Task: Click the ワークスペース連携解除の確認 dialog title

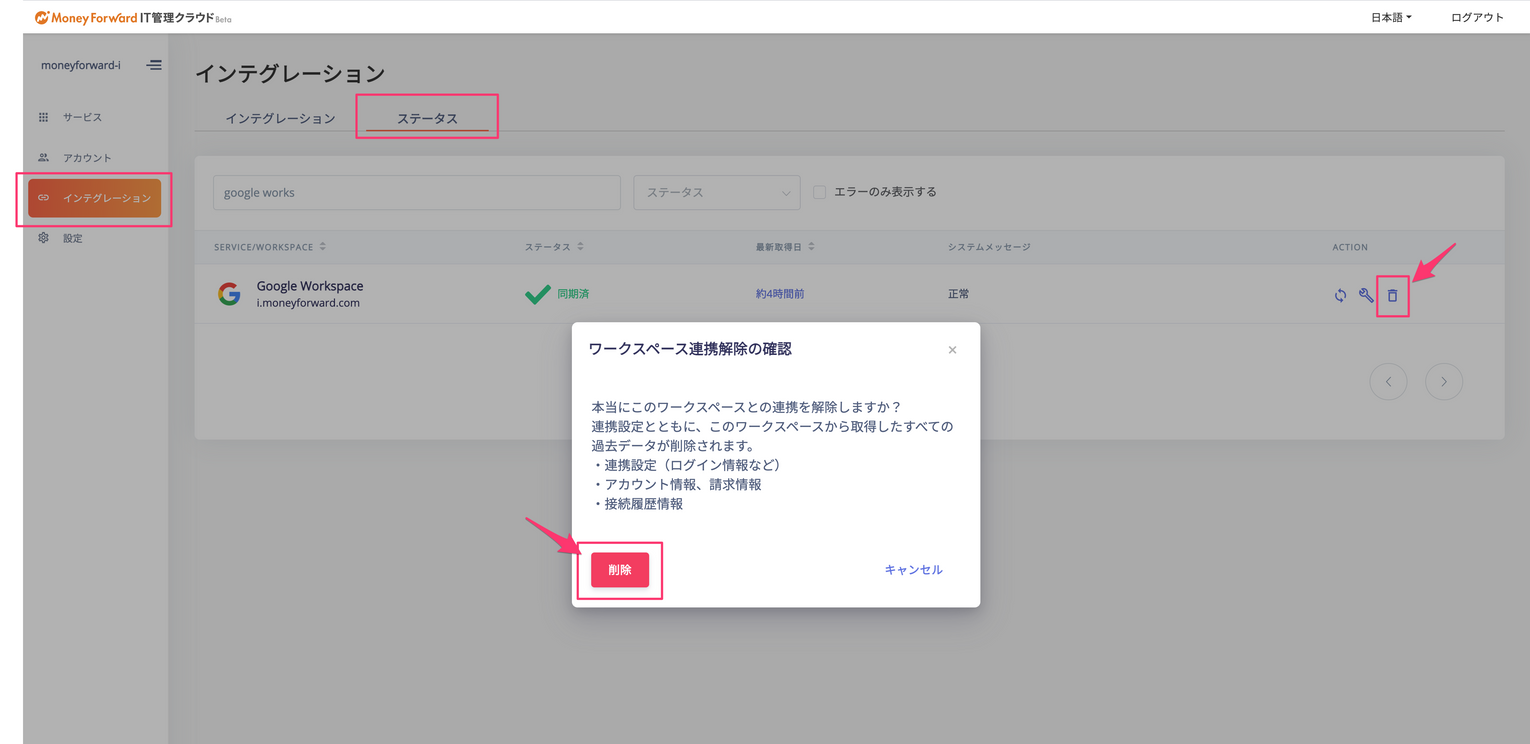Action: pyautogui.click(x=690, y=349)
